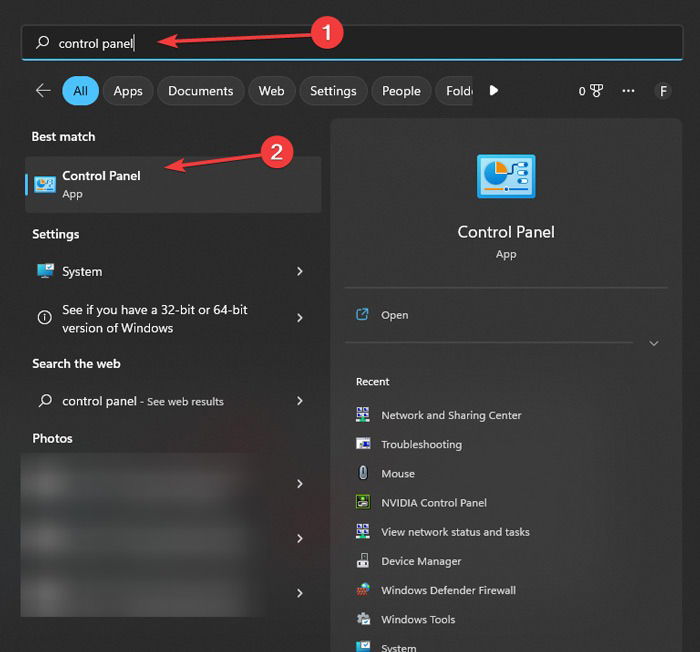Click the Mouse icon in Recent
Viewport: 700px width, 652px height.
click(363, 472)
